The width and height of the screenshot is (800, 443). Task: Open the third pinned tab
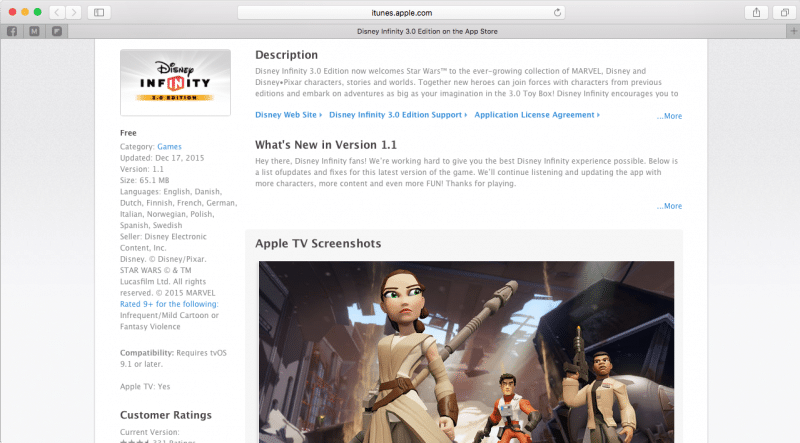[57, 31]
